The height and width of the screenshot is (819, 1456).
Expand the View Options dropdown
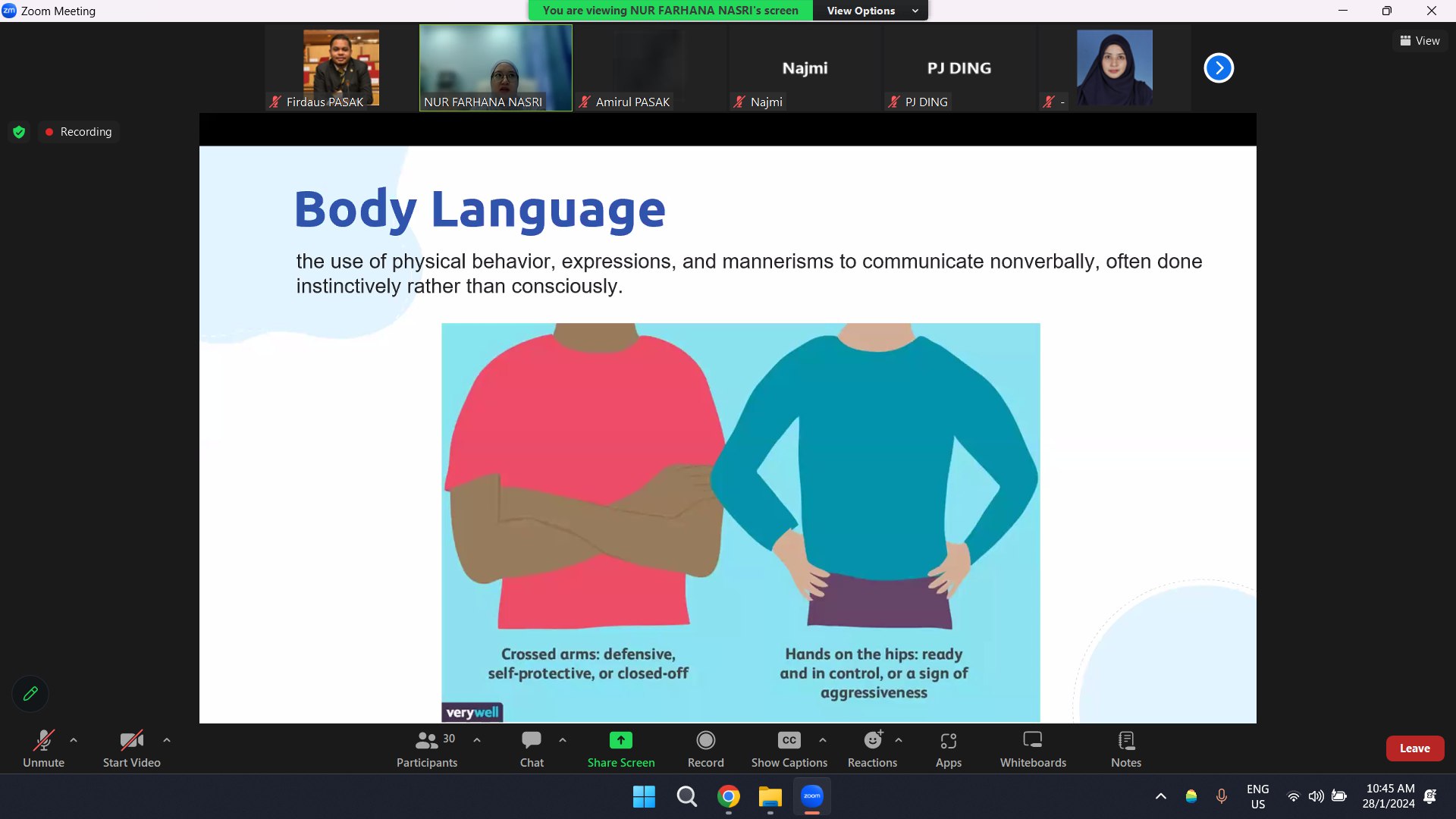(x=871, y=11)
